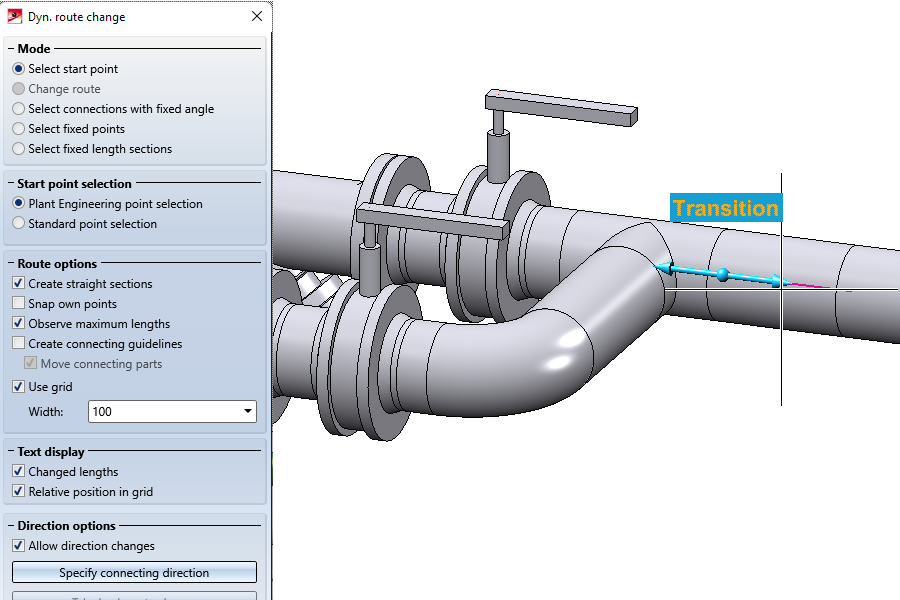Screen dimensions: 900x600
Task: Click the 'Transition' label in viewport
Action: click(726, 208)
